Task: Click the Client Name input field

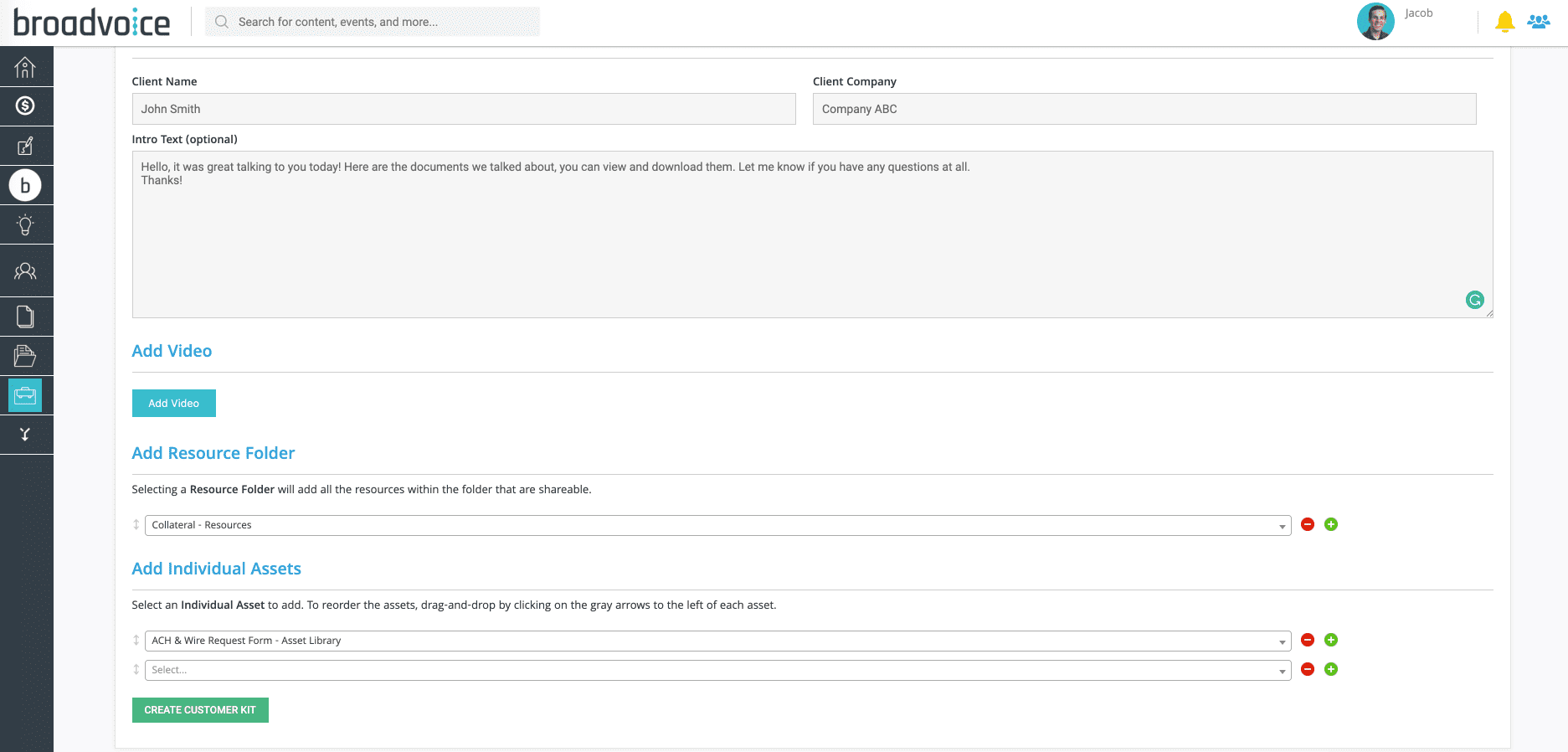Action: pyautogui.click(x=463, y=109)
